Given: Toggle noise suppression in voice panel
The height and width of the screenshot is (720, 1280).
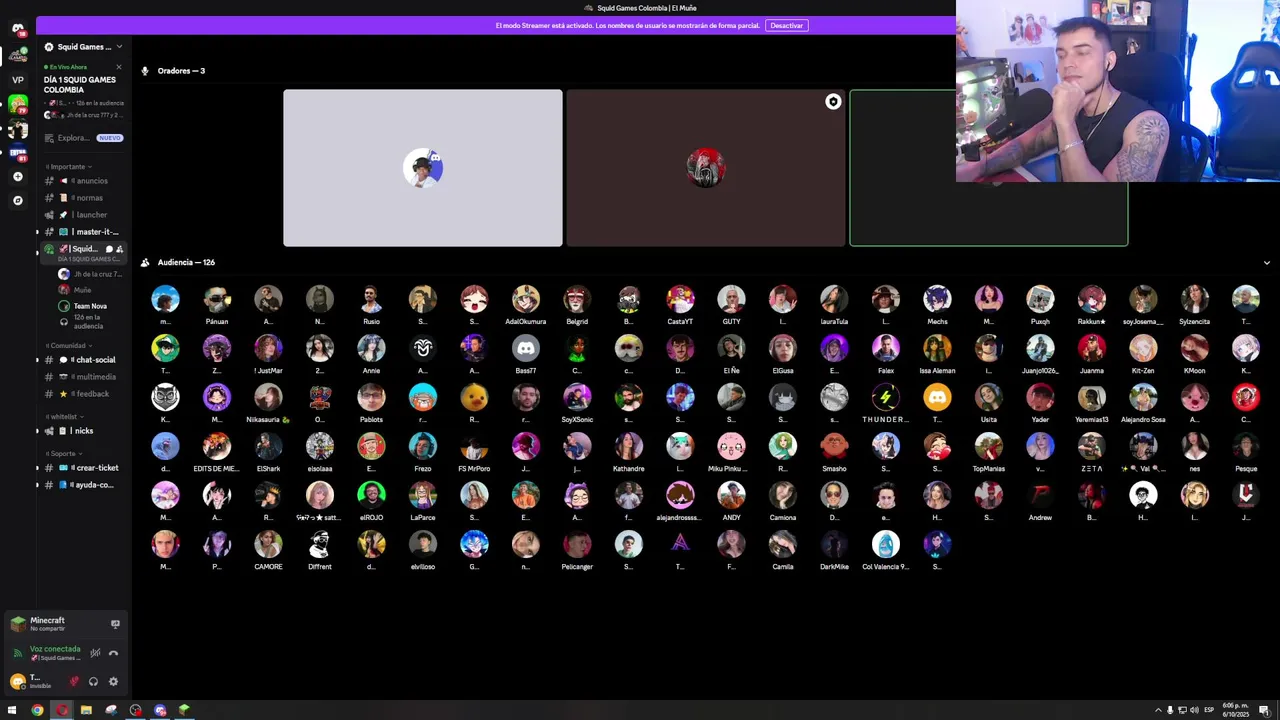Looking at the screenshot, I should 95,653.
